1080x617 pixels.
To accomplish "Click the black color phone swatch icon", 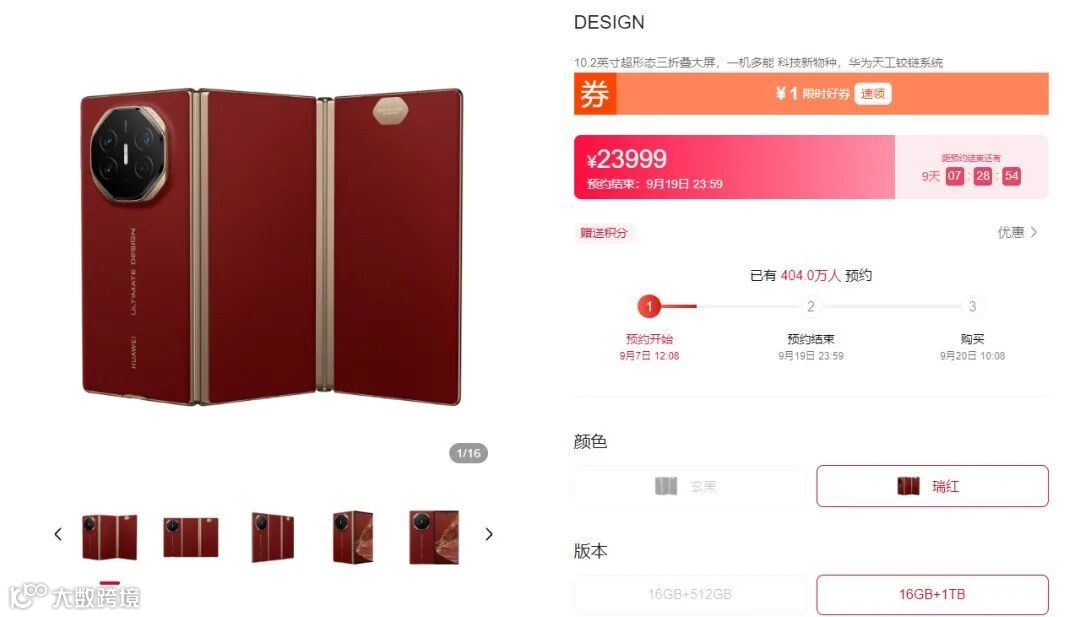I will click(666, 486).
